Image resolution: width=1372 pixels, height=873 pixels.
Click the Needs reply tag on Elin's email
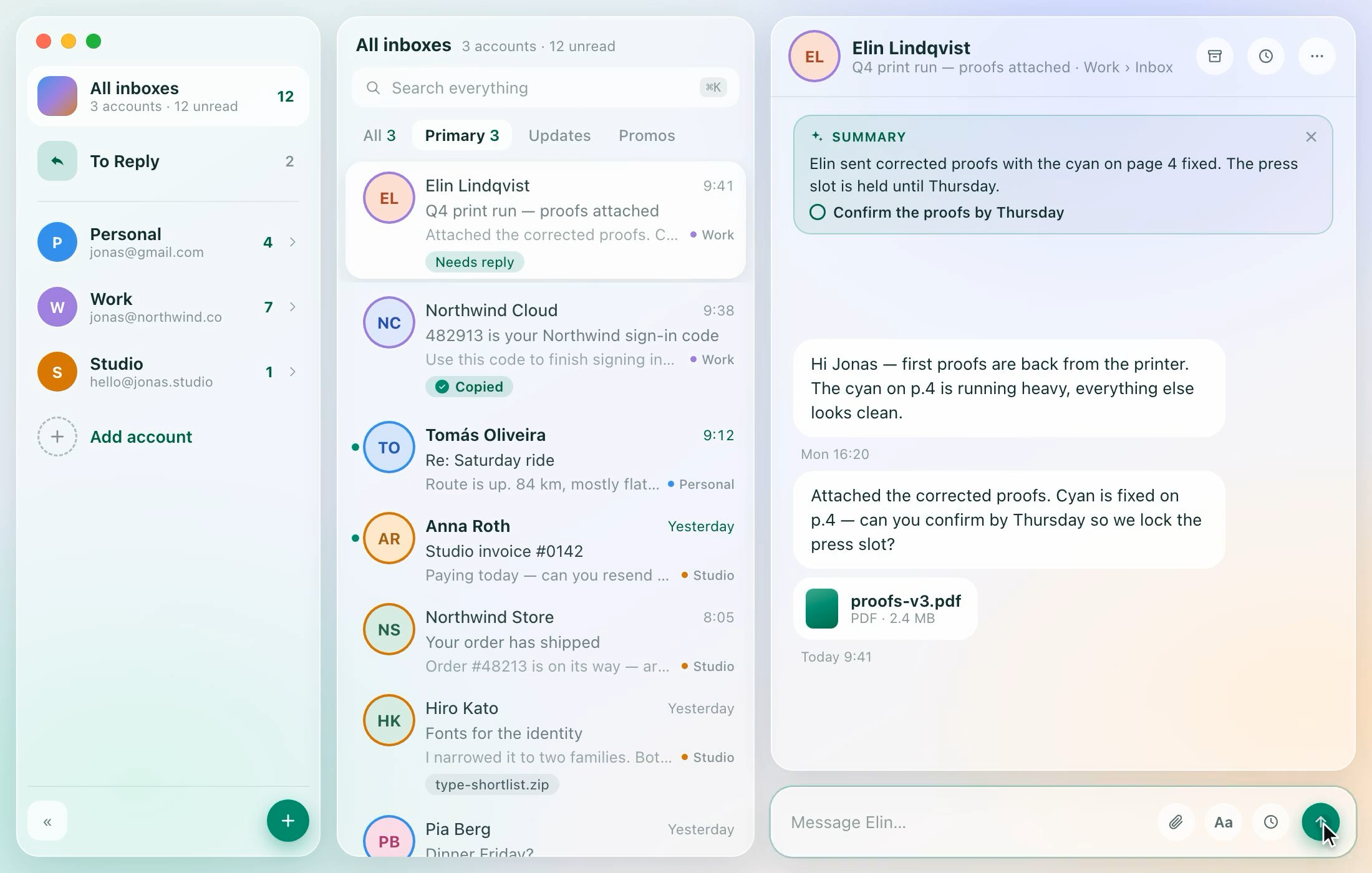[x=475, y=262]
